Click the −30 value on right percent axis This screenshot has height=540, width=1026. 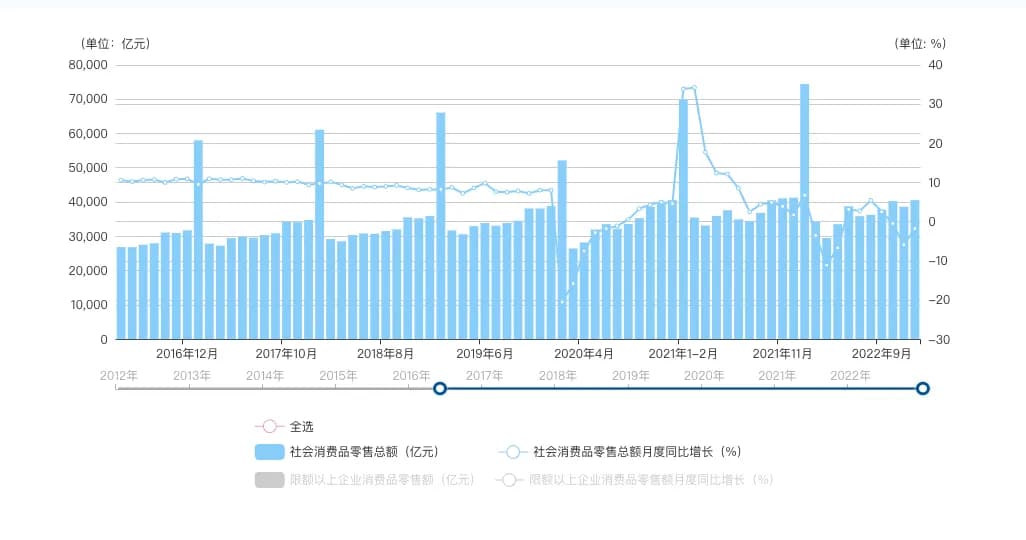[x=938, y=340]
